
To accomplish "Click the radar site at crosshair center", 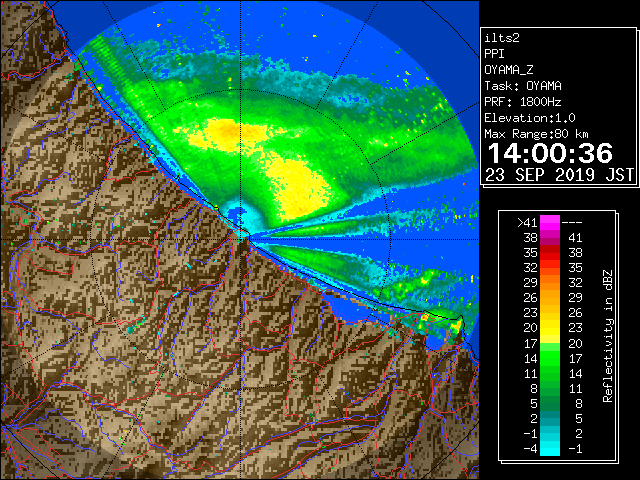I will (241, 239).
